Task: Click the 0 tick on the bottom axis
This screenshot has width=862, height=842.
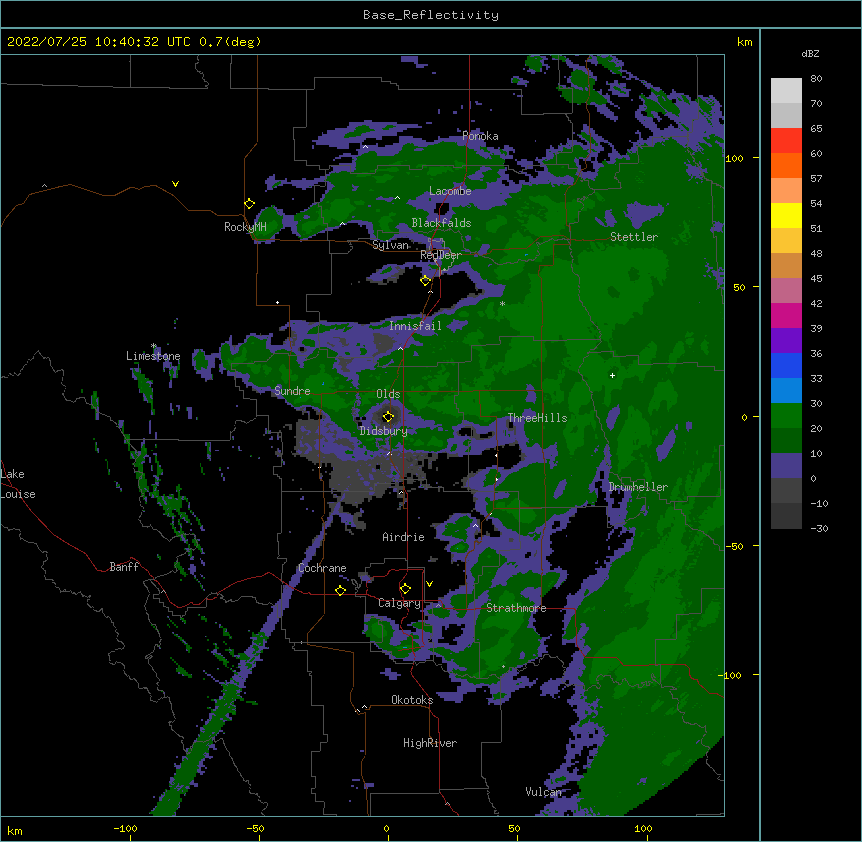Action: (386, 828)
